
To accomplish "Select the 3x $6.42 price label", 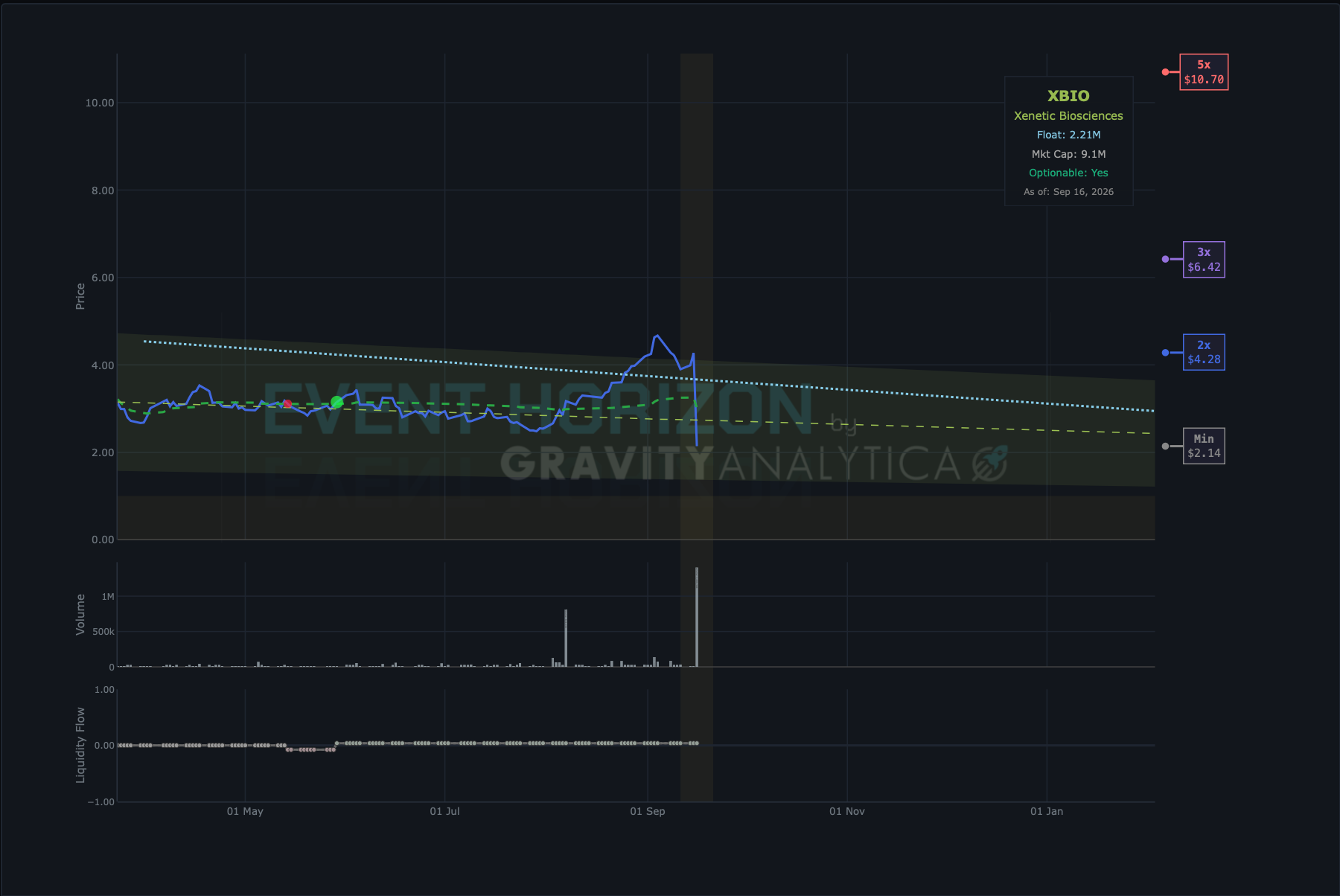I will [x=1204, y=260].
